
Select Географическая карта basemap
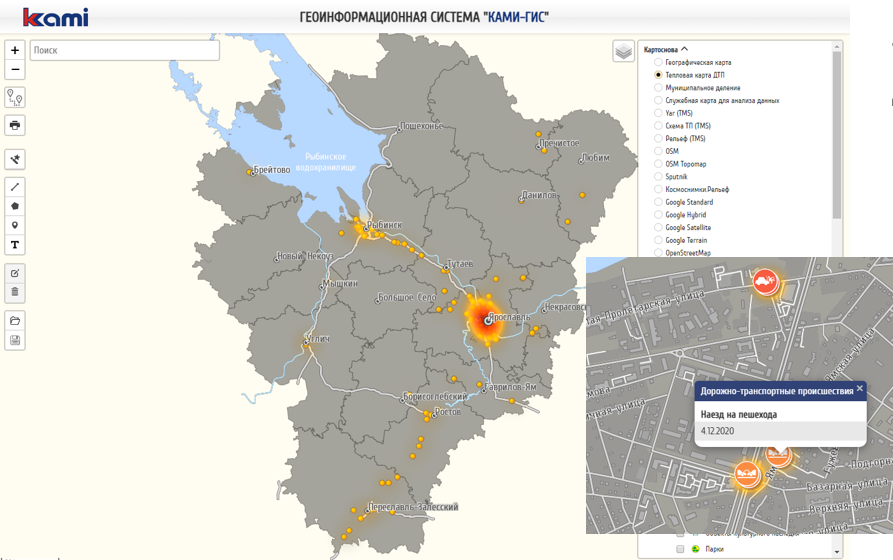coord(658,62)
